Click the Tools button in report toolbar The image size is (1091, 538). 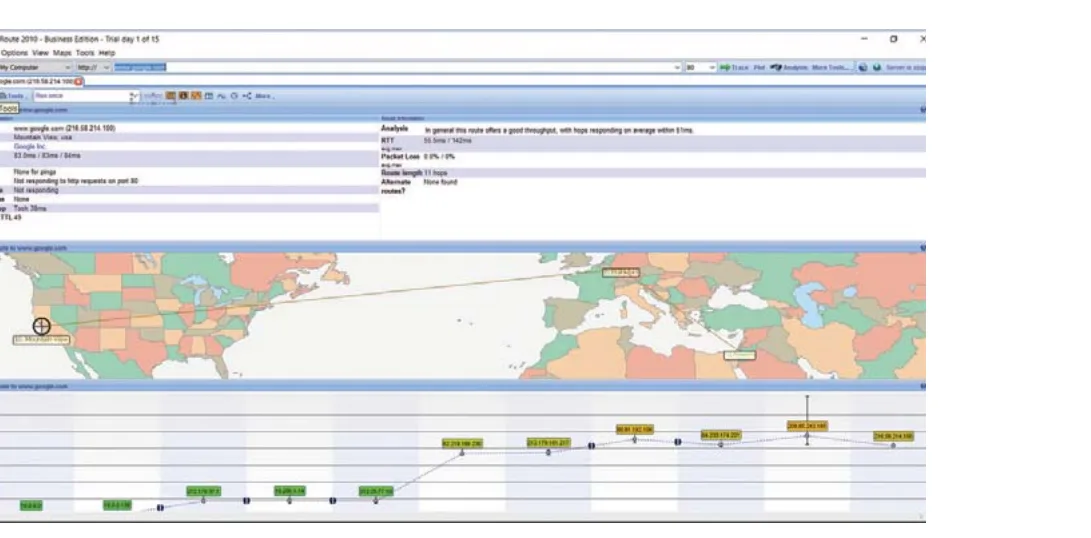(13, 96)
